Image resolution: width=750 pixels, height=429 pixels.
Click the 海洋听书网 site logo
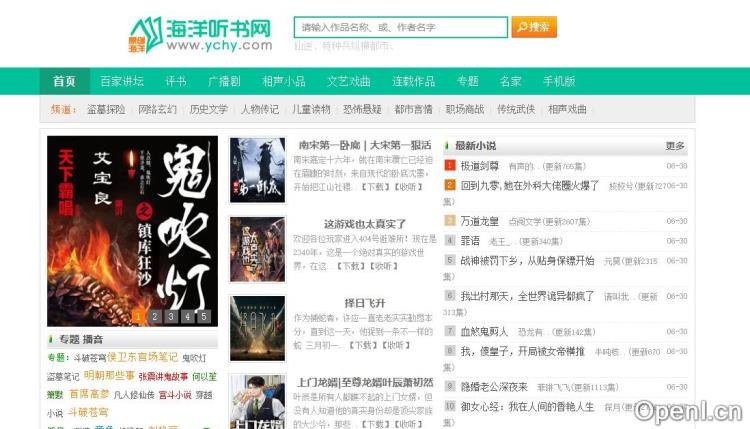coord(200,33)
